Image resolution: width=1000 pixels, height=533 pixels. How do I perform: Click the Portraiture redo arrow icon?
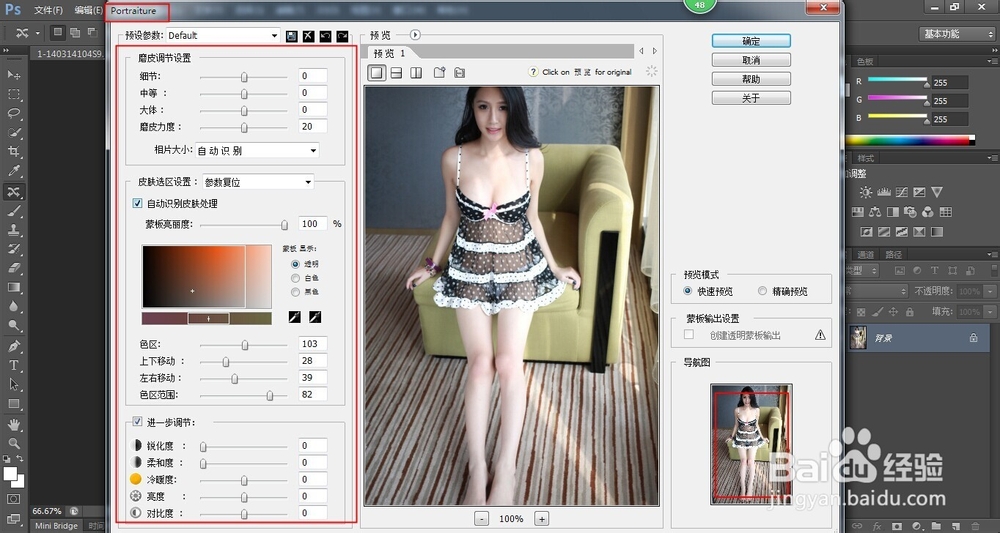coord(342,36)
